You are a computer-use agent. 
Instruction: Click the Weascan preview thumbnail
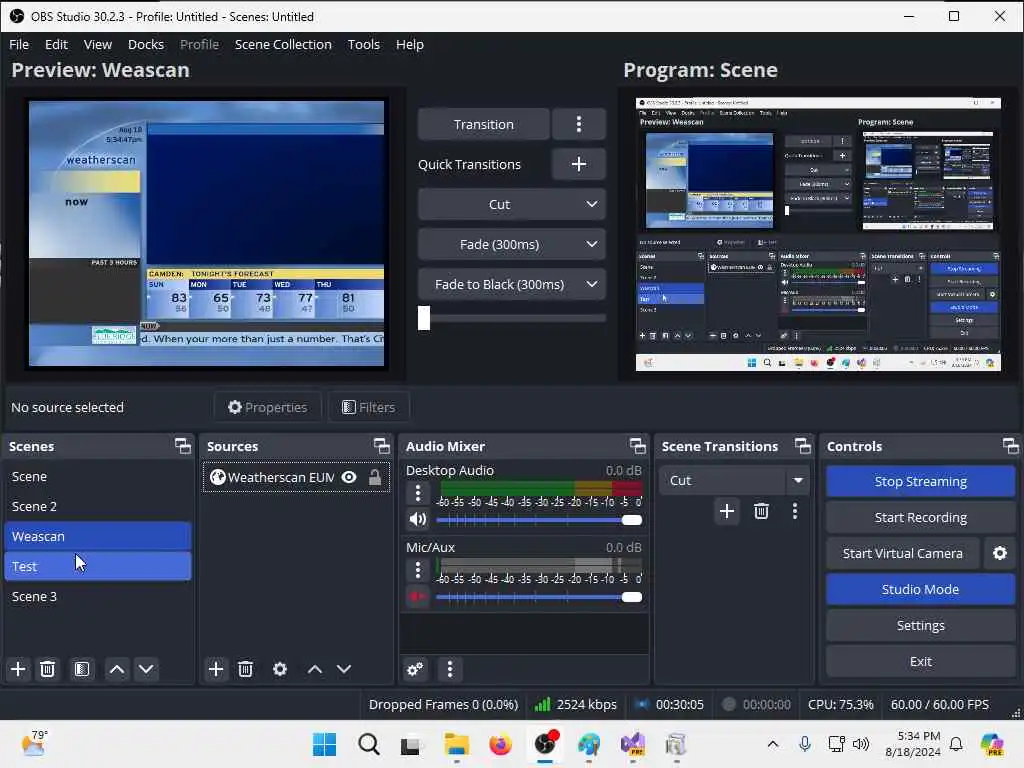(x=206, y=233)
